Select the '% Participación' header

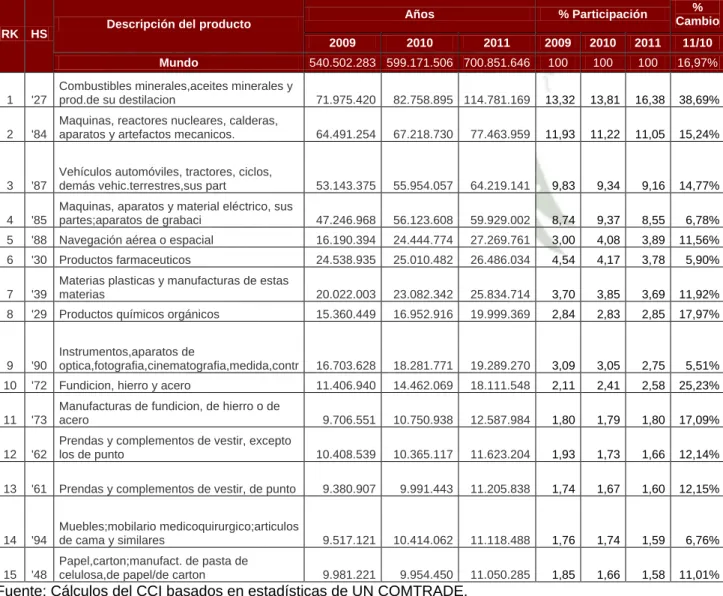(603, 14)
